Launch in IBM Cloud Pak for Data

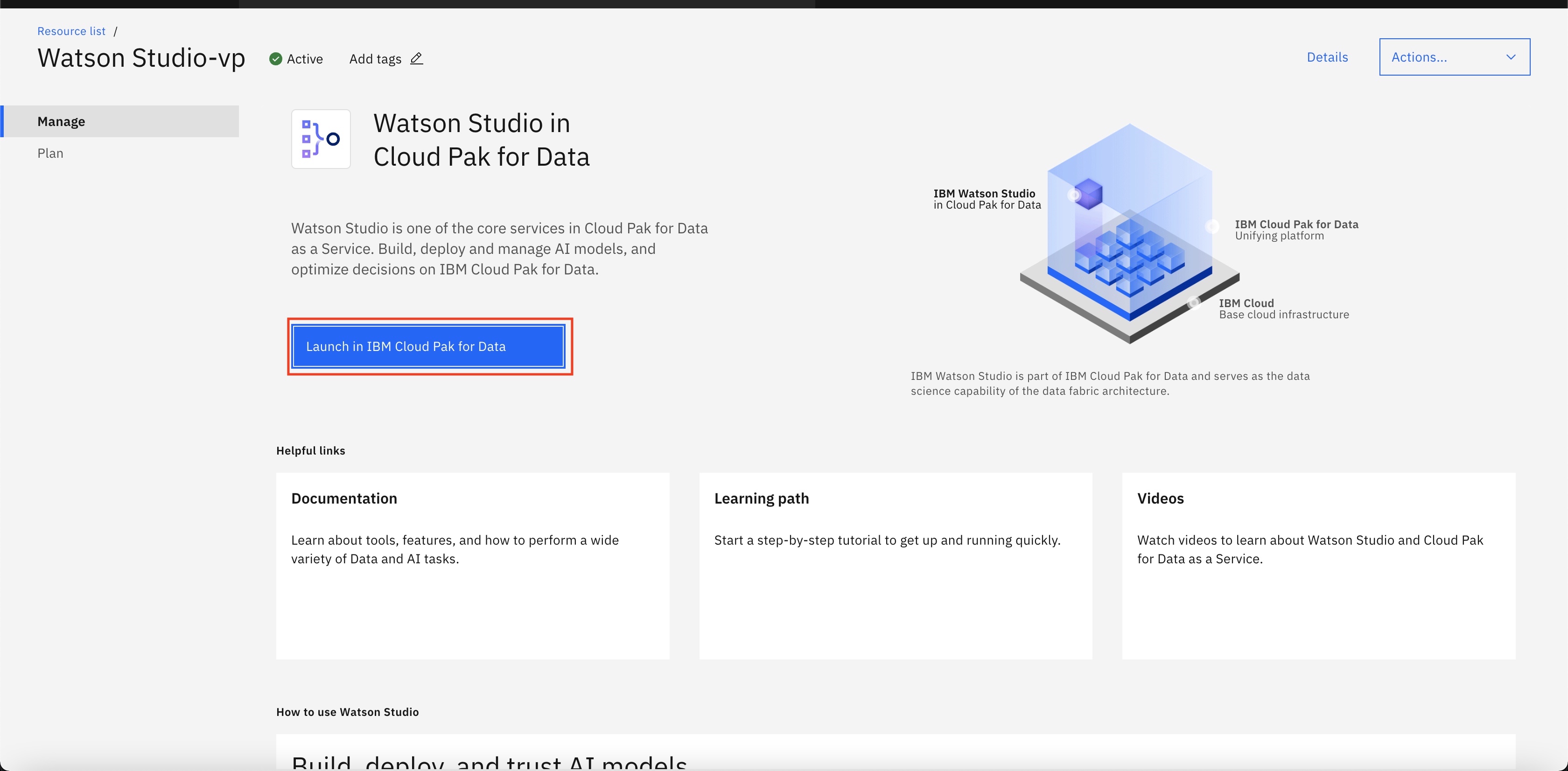428,346
